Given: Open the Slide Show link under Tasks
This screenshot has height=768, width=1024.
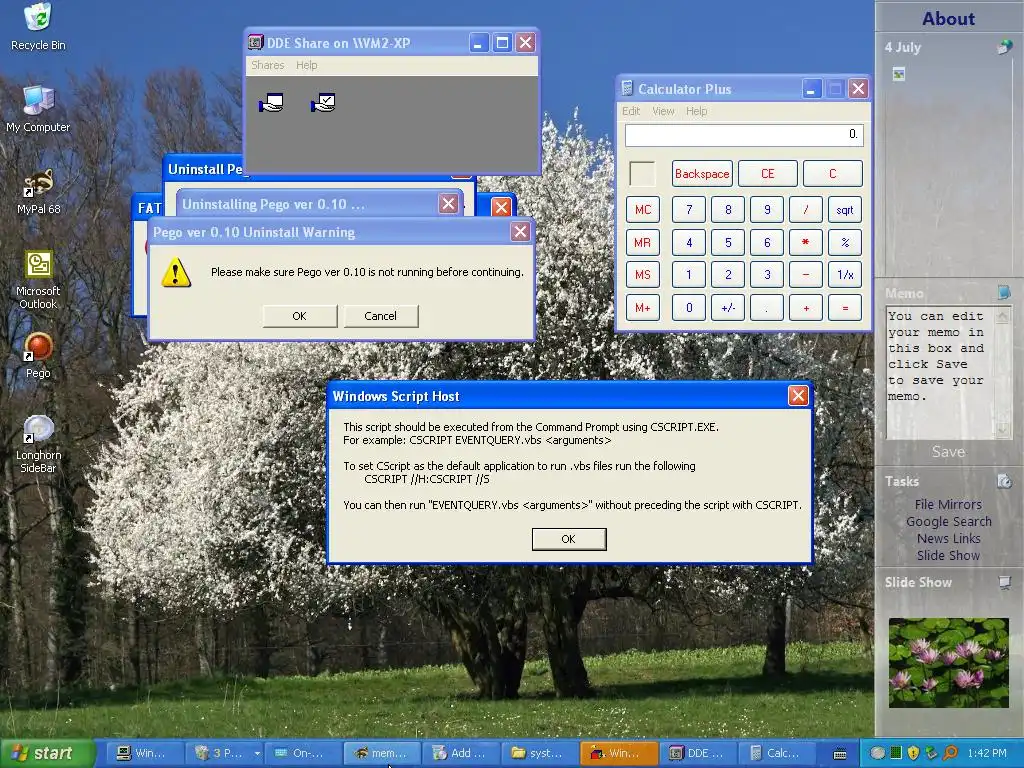Looking at the screenshot, I should click(948, 555).
